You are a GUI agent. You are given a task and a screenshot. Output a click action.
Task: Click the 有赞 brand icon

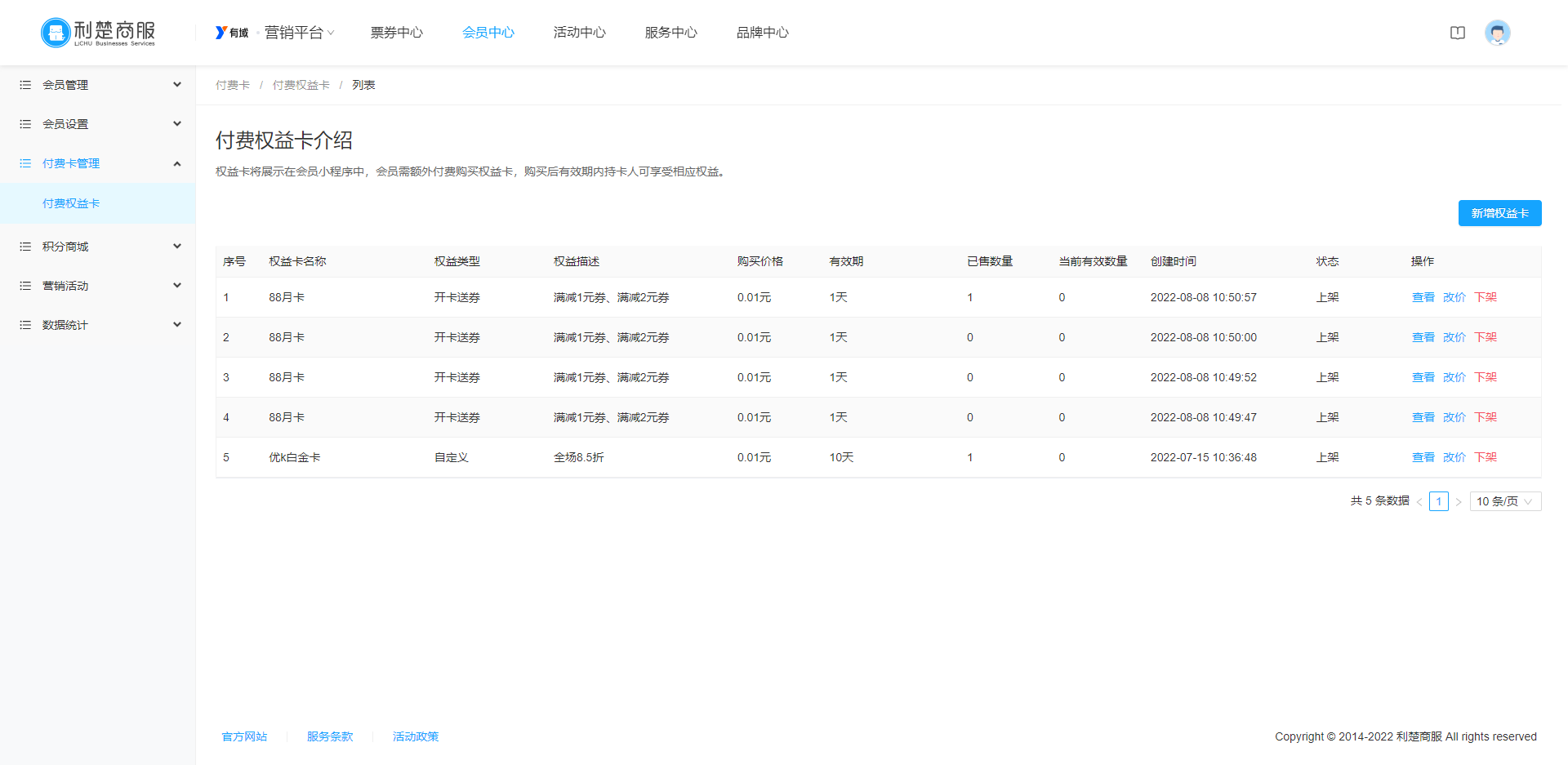(x=232, y=33)
